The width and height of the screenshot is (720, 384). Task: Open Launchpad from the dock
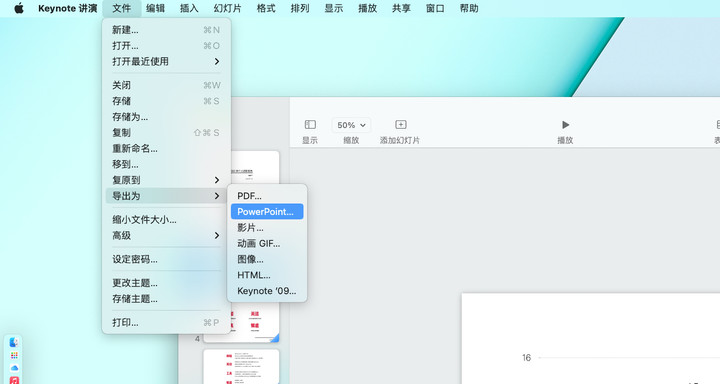(14, 355)
